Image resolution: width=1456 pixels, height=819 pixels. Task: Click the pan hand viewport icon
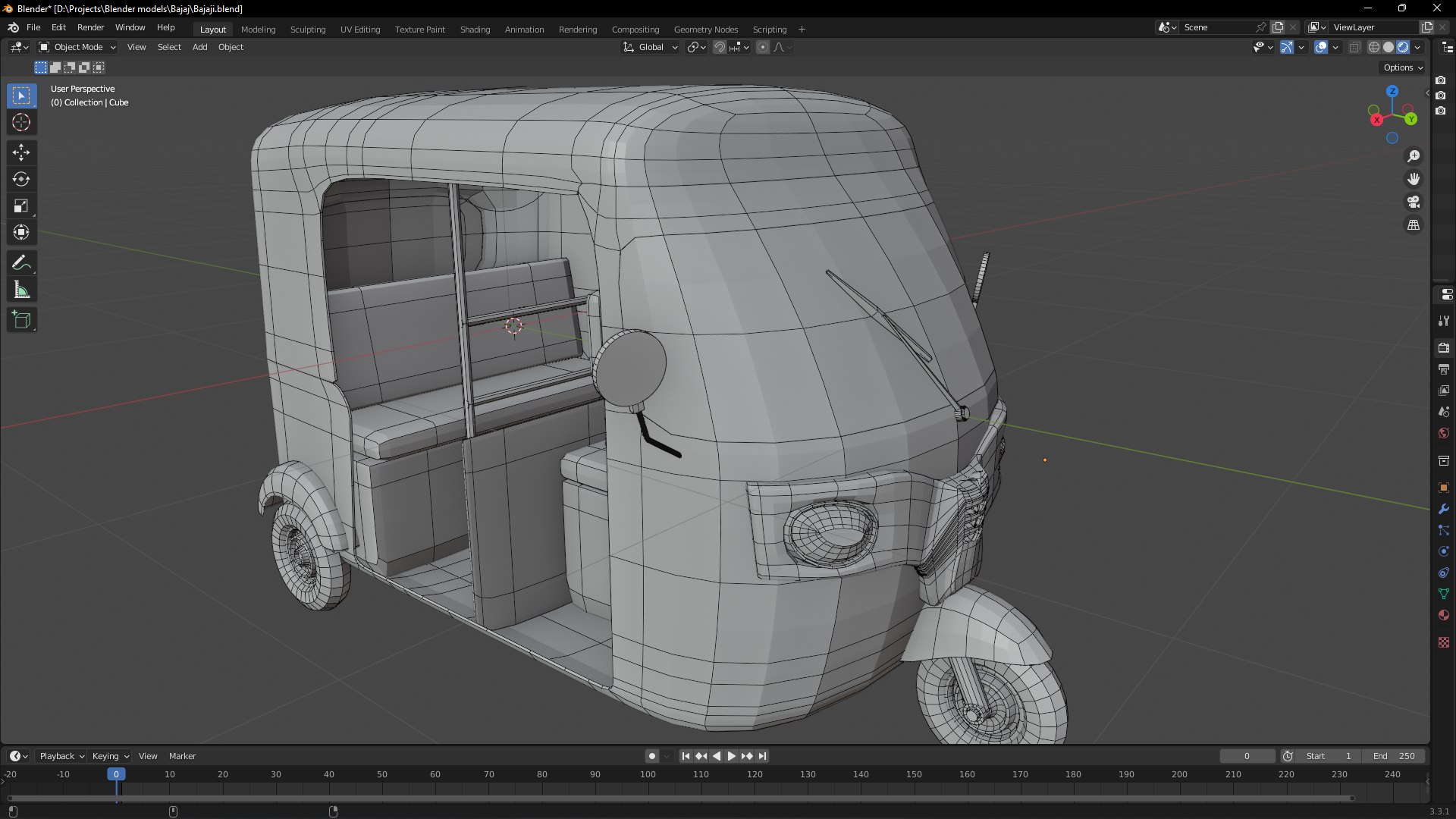click(x=1414, y=179)
